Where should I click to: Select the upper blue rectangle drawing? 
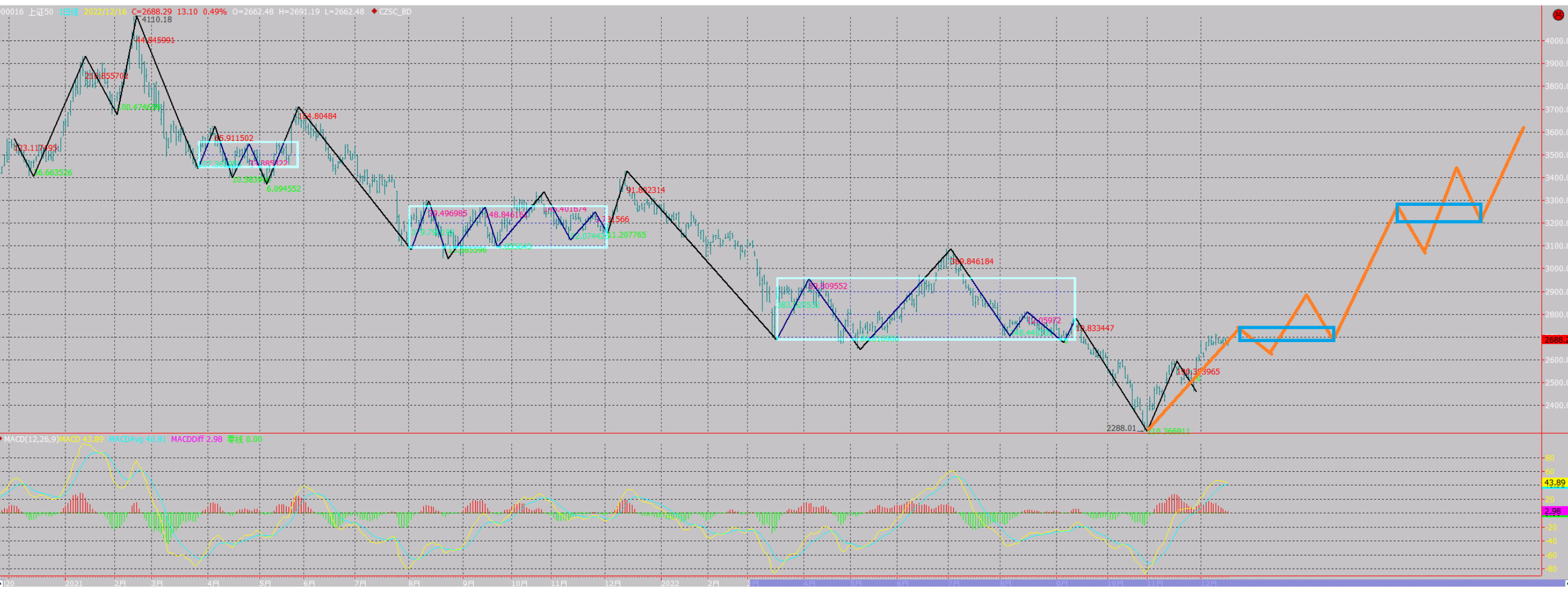[x=1438, y=205]
